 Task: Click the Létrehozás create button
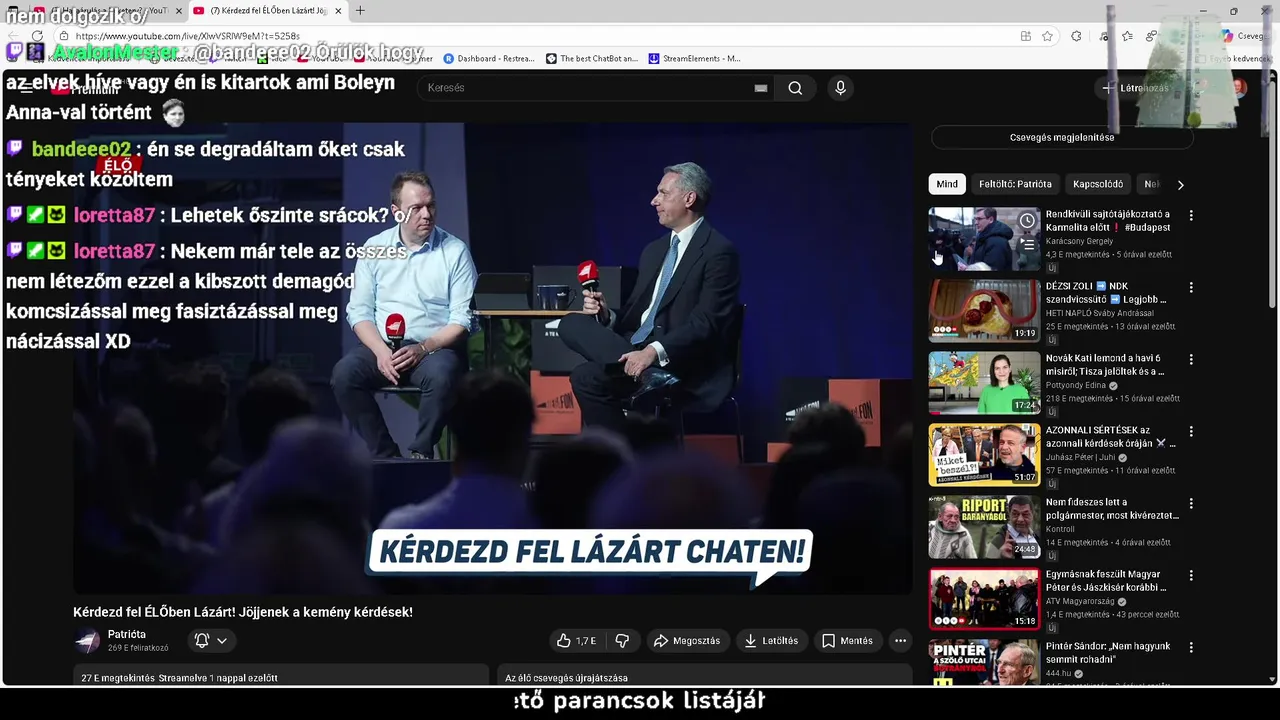point(1135,88)
